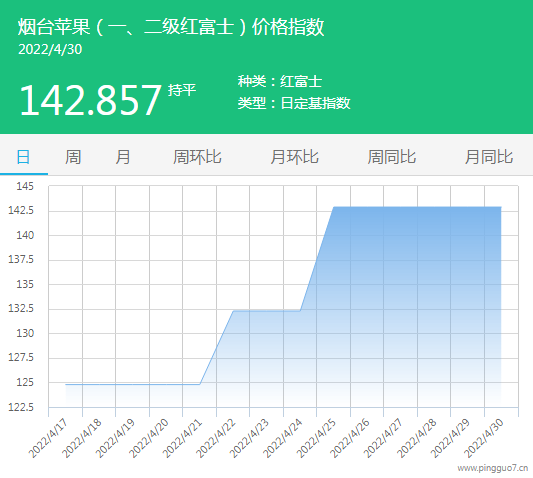Click the 2022/4/30 x-axis label
Screen dimensions: 533x478
[484, 438]
